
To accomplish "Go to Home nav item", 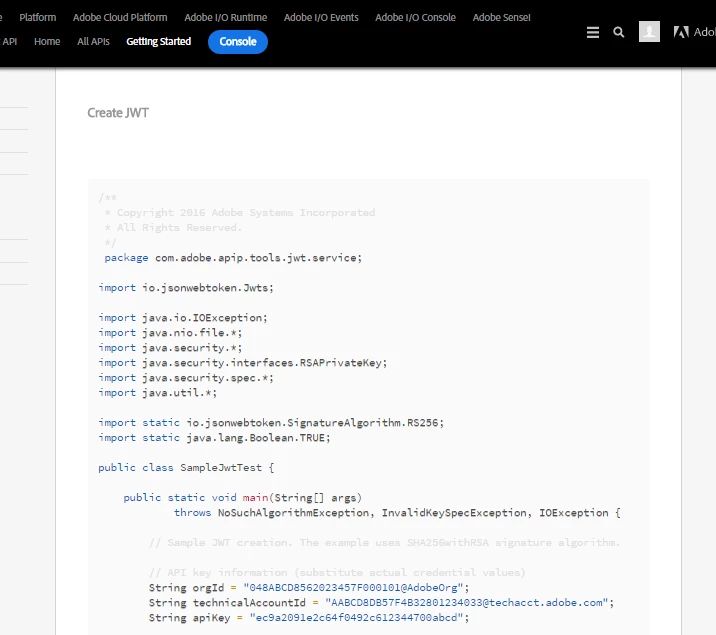I will click(47, 42).
